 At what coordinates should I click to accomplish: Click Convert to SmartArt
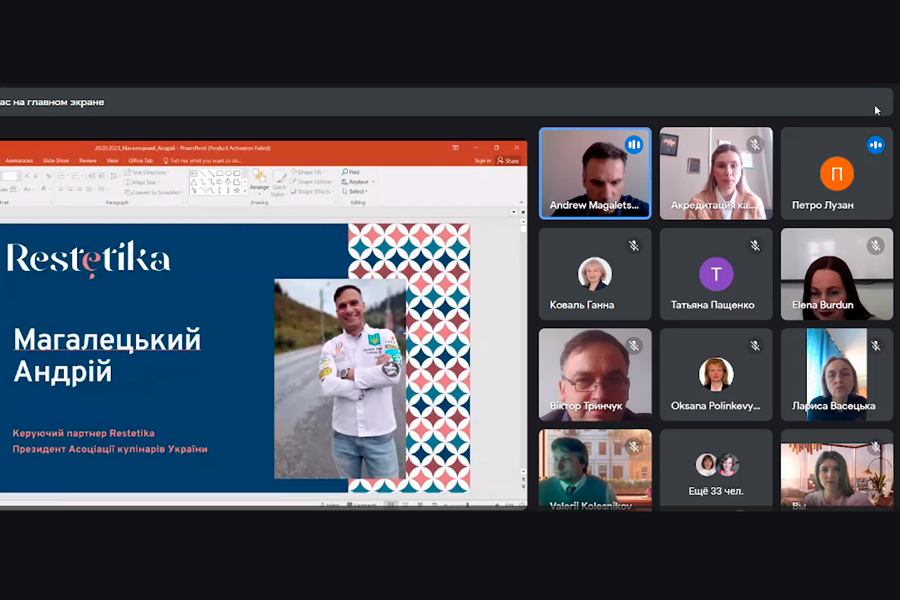pos(153,192)
